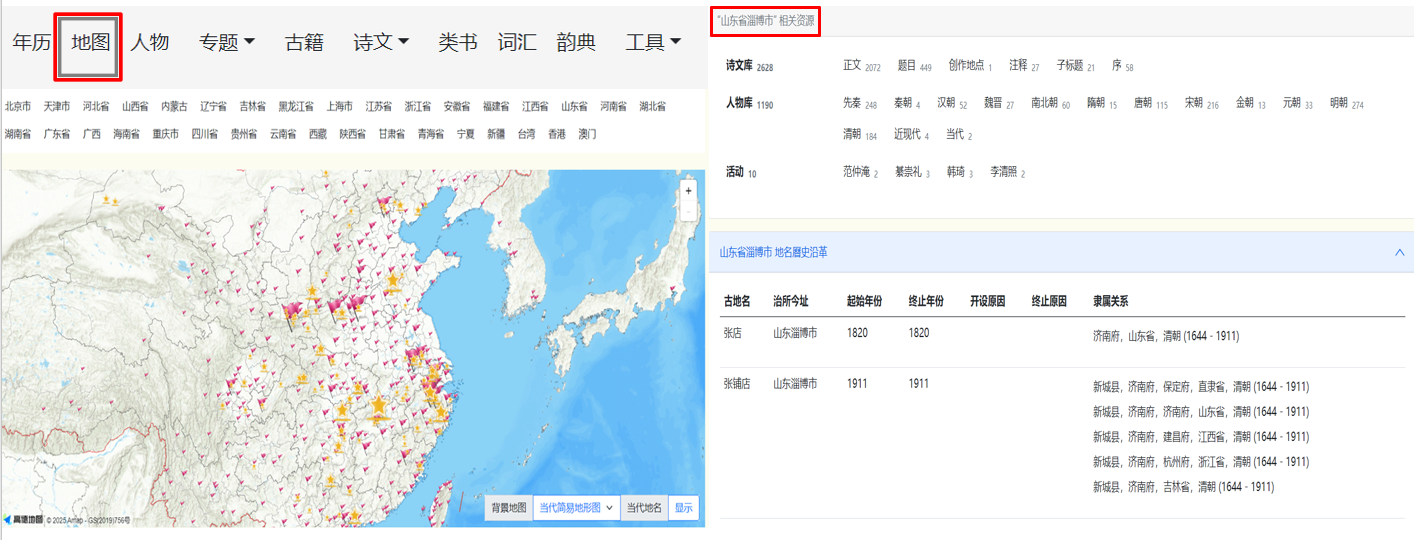Select 韵典 in the top navigation
Image resolution: width=1414 pixels, height=540 pixels.
pos(576,42)
